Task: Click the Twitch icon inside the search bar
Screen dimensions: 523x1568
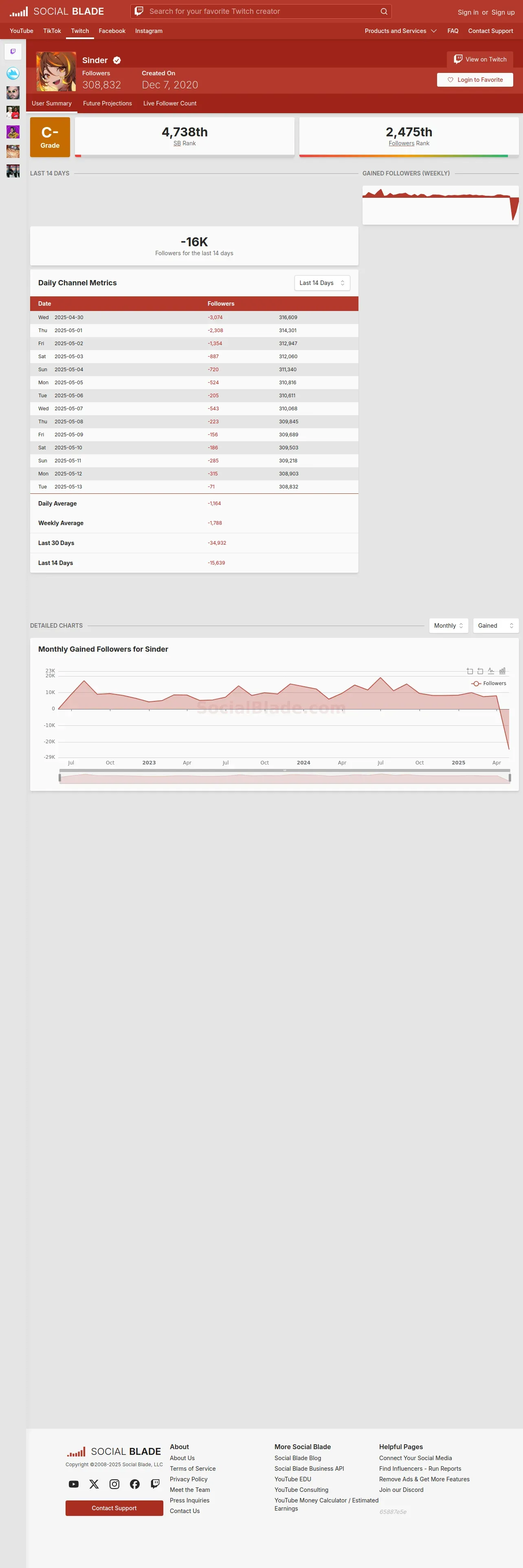Action: pyautogui.click(x=139, y=11)
